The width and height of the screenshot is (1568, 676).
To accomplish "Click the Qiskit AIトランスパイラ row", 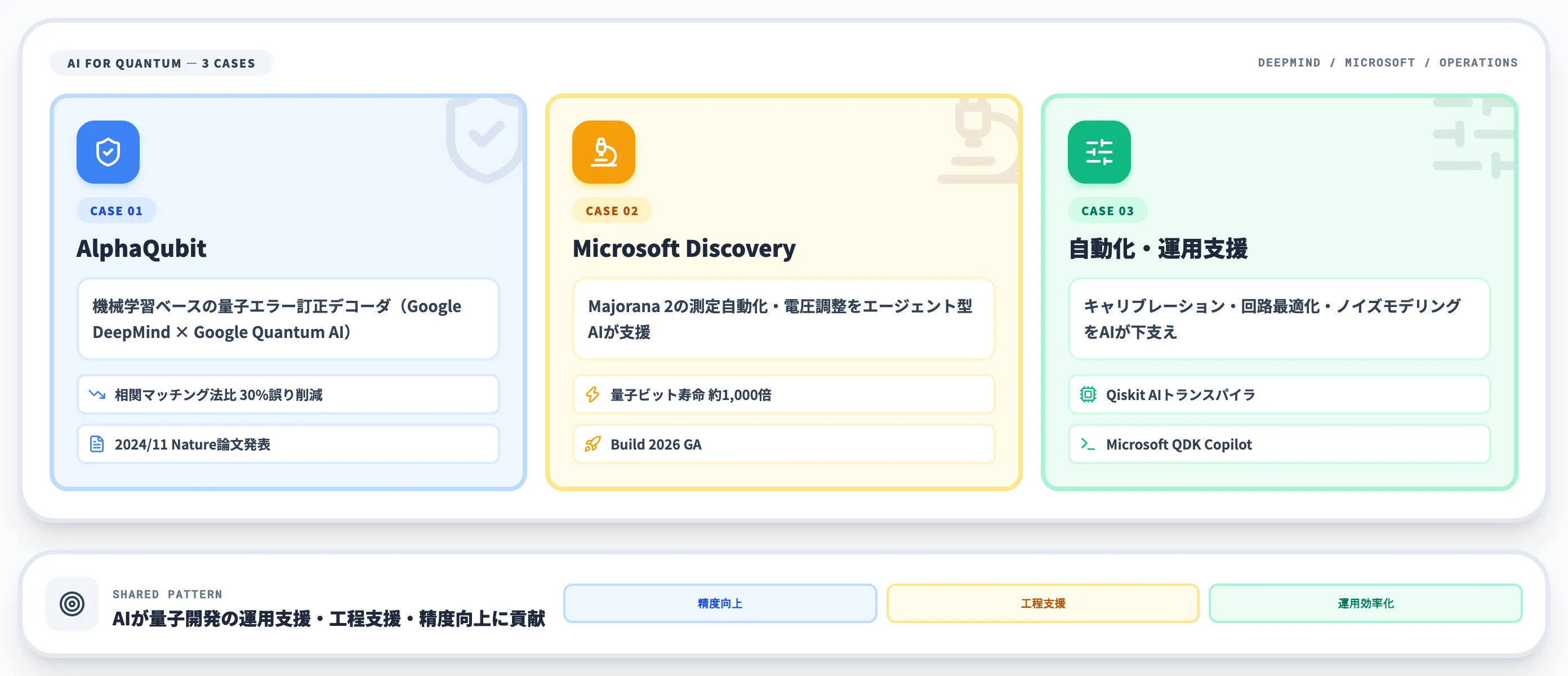I will 1279,395.
